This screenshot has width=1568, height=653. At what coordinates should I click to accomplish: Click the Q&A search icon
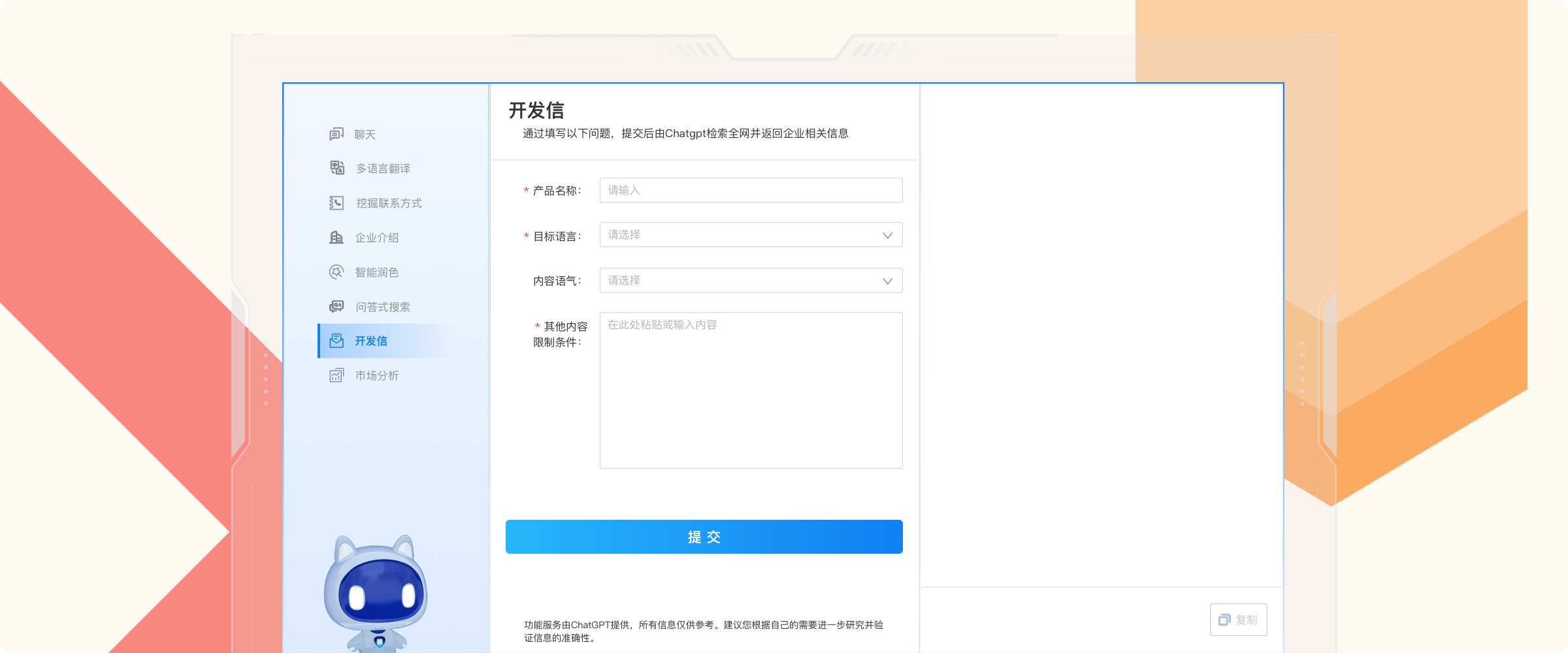pos(336,307)
